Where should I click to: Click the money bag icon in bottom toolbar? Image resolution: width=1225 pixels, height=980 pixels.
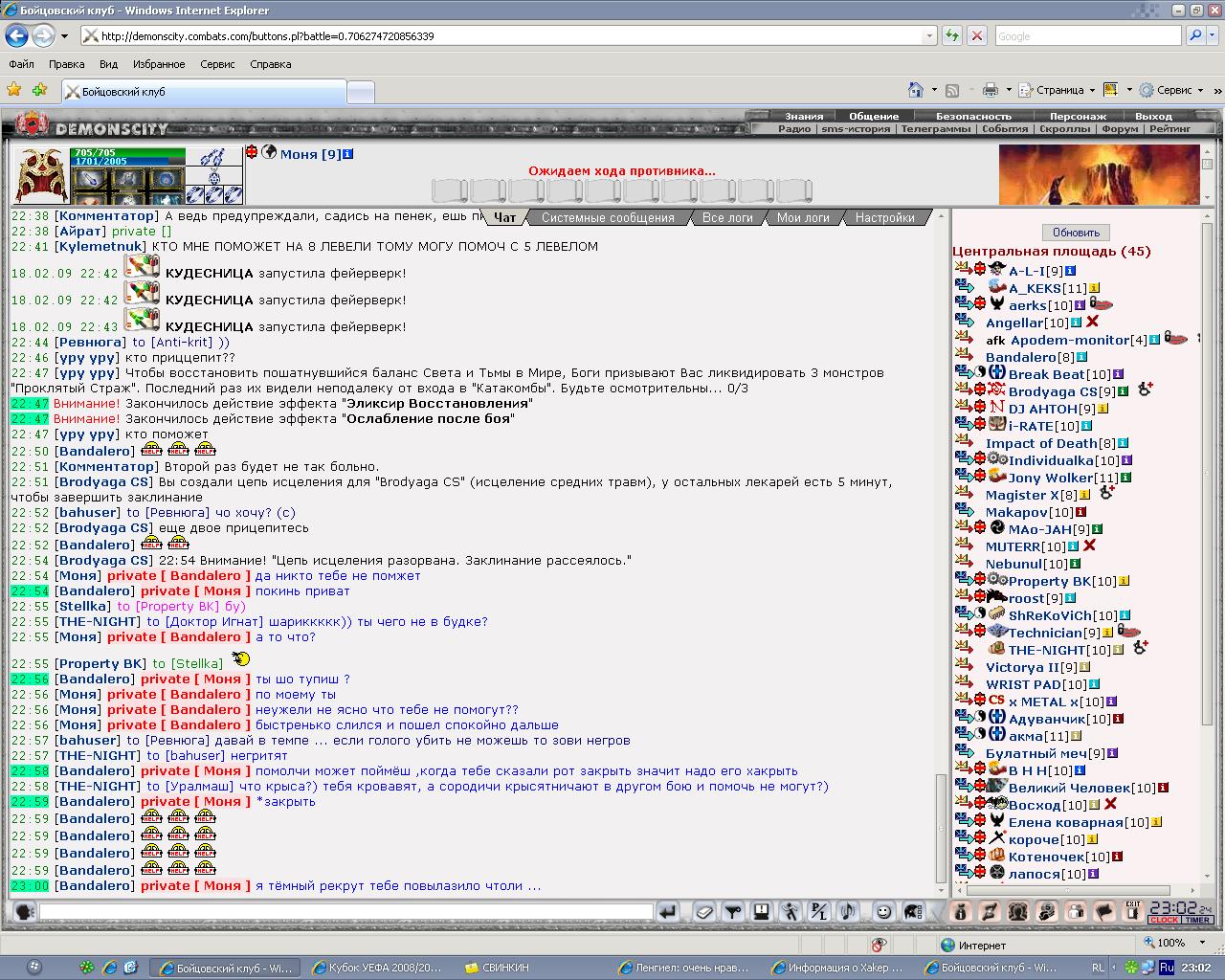click(961, 912)
